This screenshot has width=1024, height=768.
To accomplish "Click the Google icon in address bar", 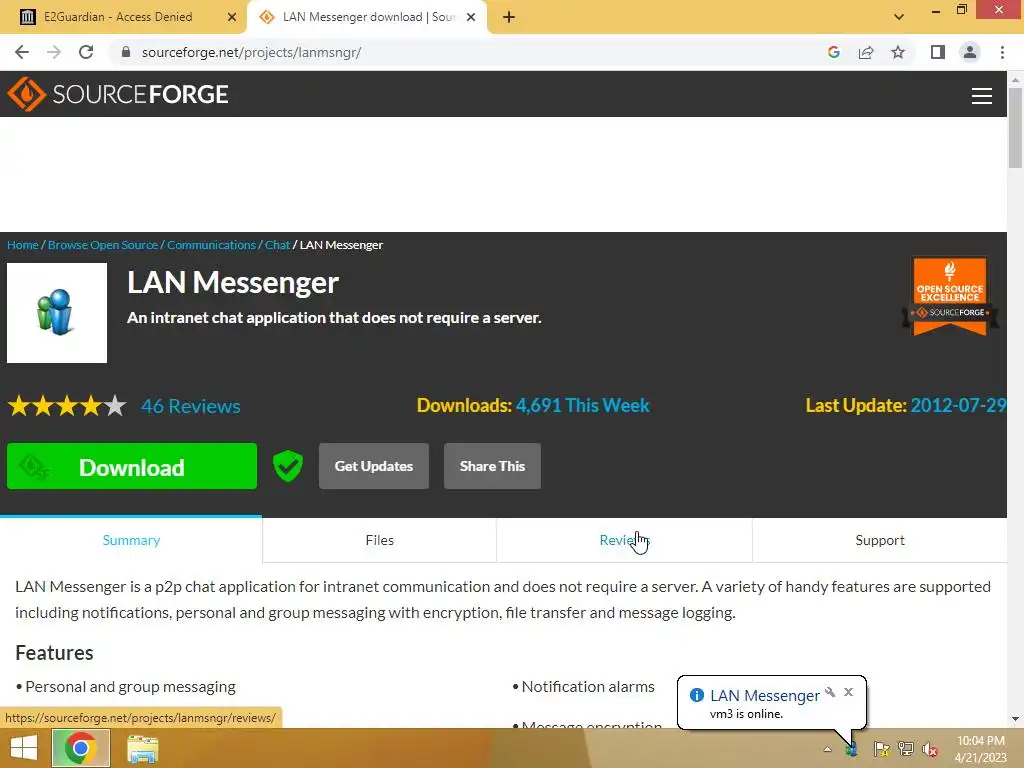I will point(833,52).
